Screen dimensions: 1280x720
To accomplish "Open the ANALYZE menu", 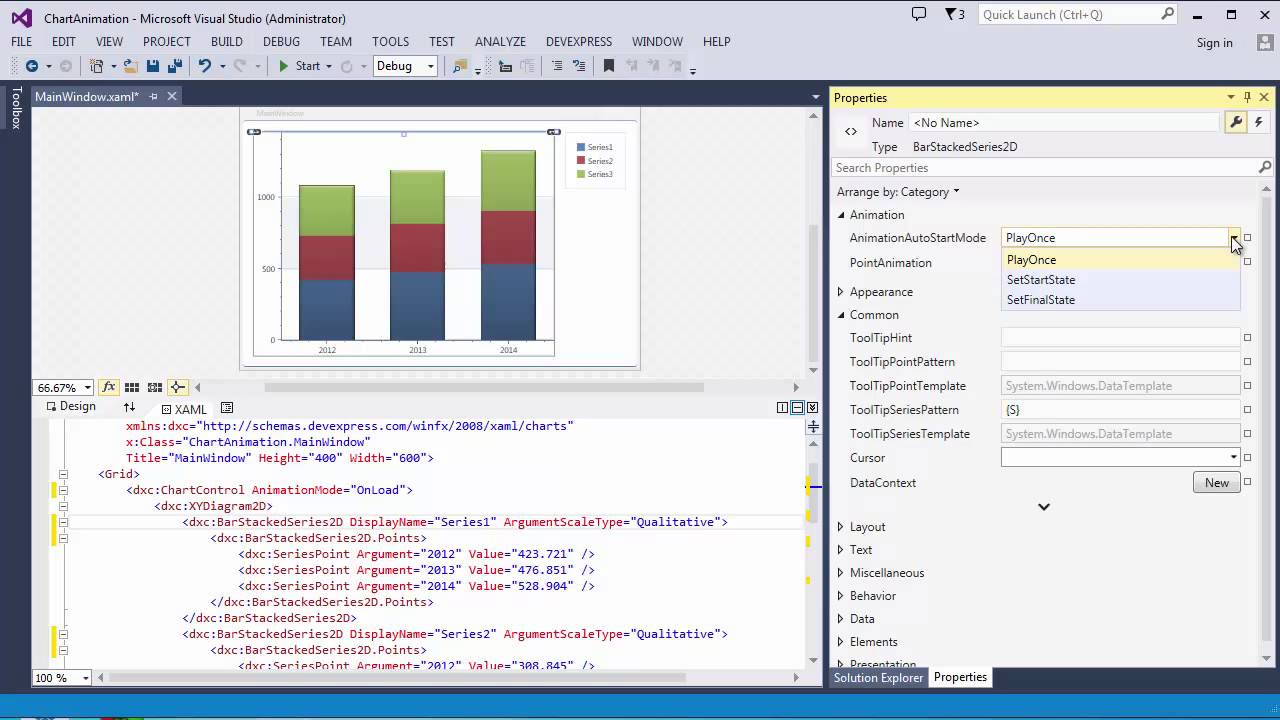I will (500, 42).
